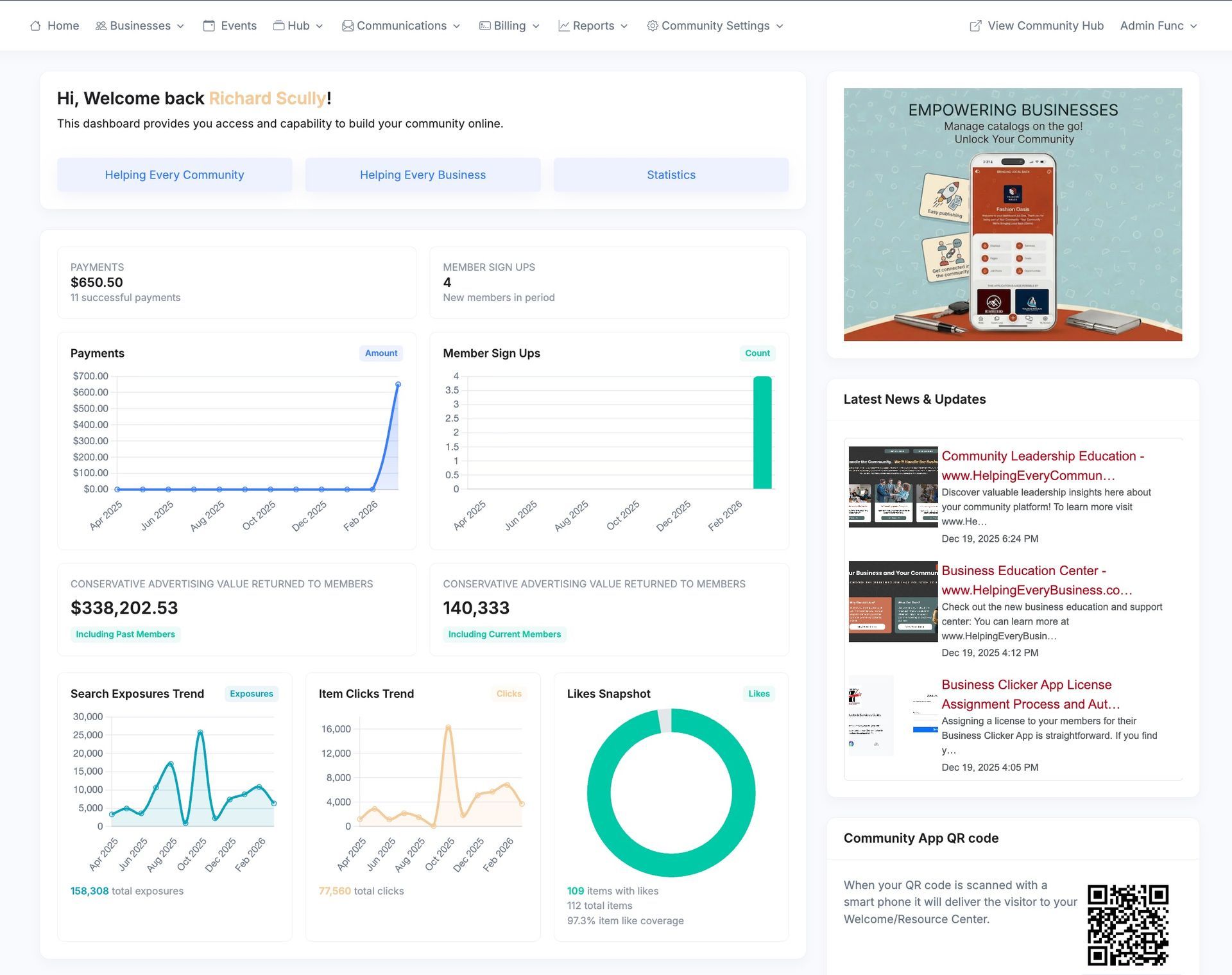Click the Community Settings gear icon
Image resolution: width=1232 pixels, height=975 pixels.
pos(651,26)
